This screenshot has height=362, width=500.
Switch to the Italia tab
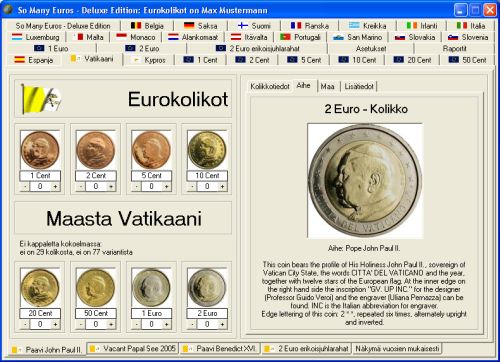click(x=471, y=26)
